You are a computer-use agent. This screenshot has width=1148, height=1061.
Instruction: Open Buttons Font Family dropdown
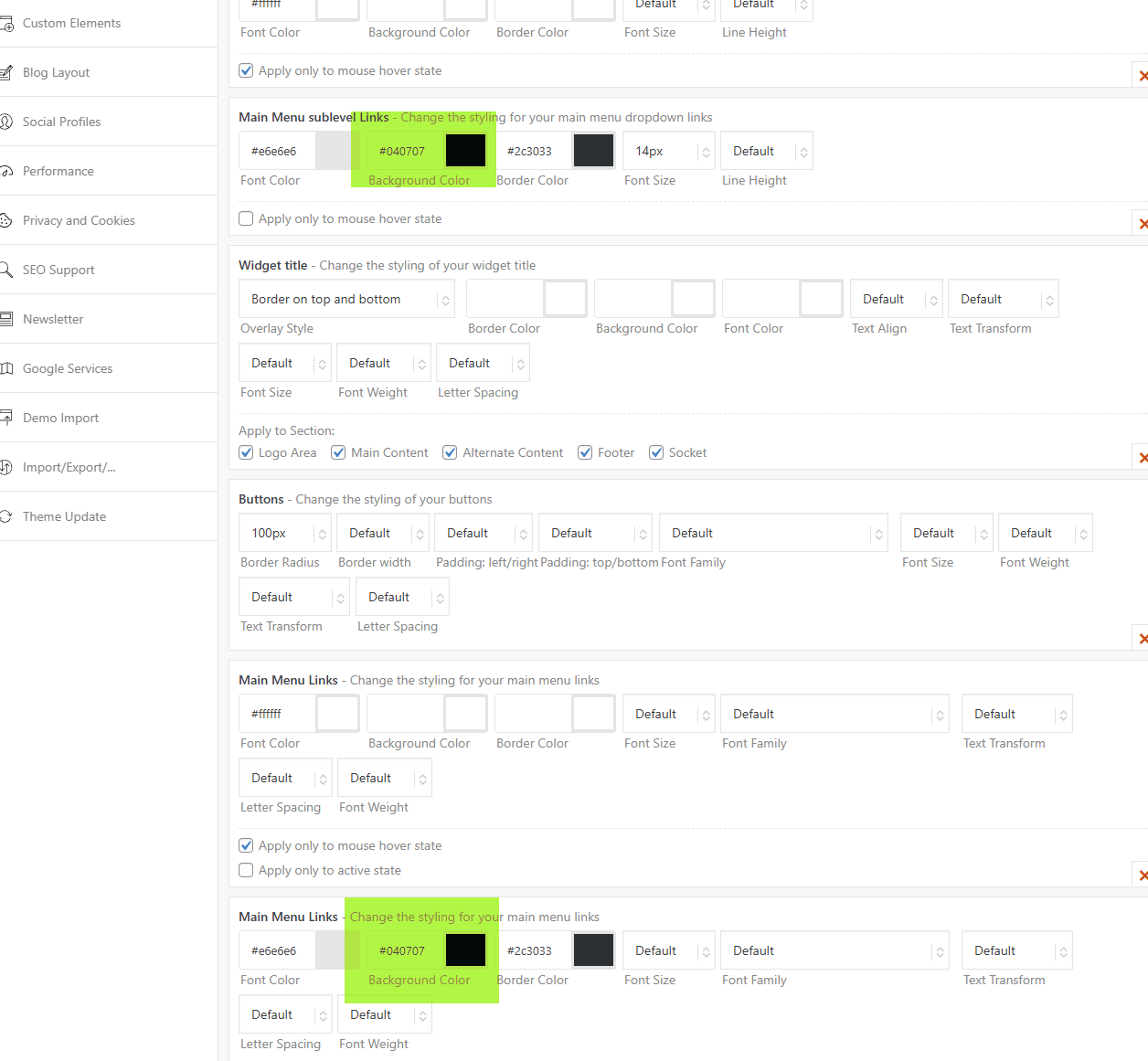coord(774,533)
